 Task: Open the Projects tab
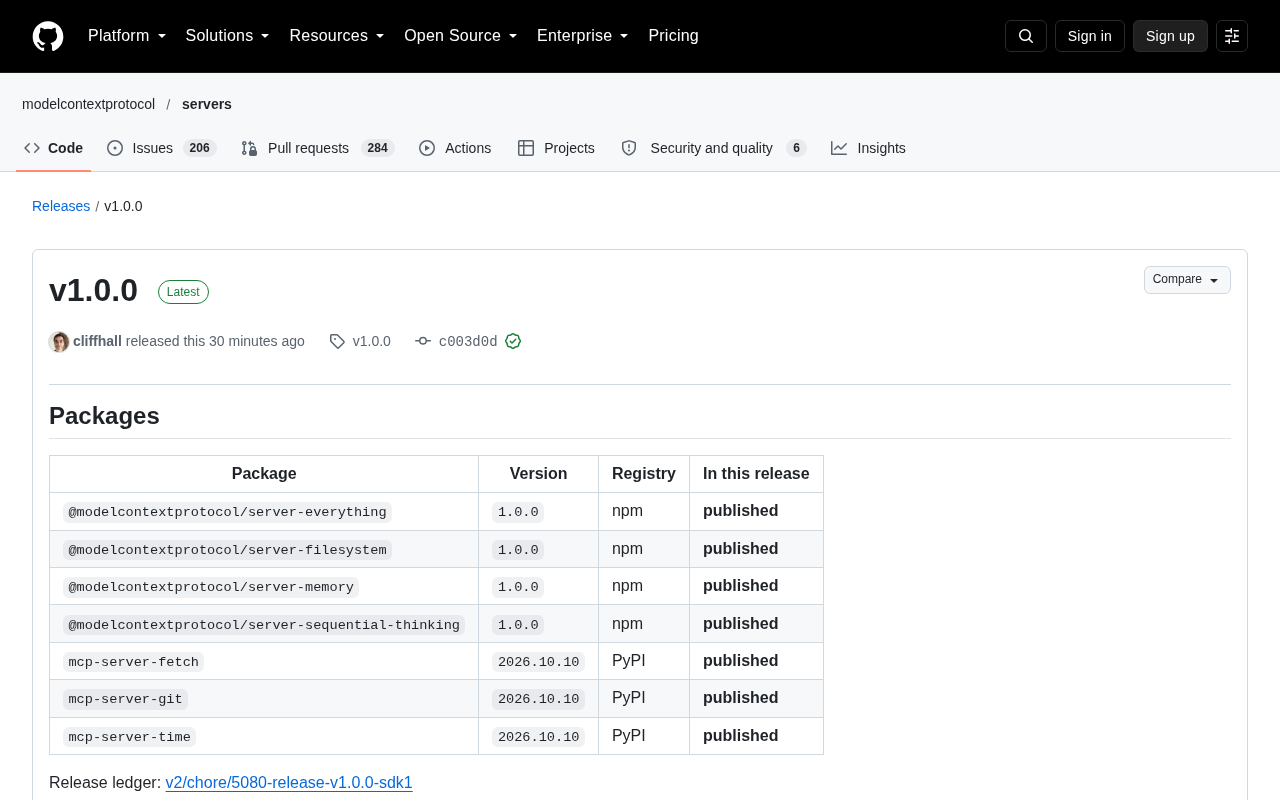556,148
